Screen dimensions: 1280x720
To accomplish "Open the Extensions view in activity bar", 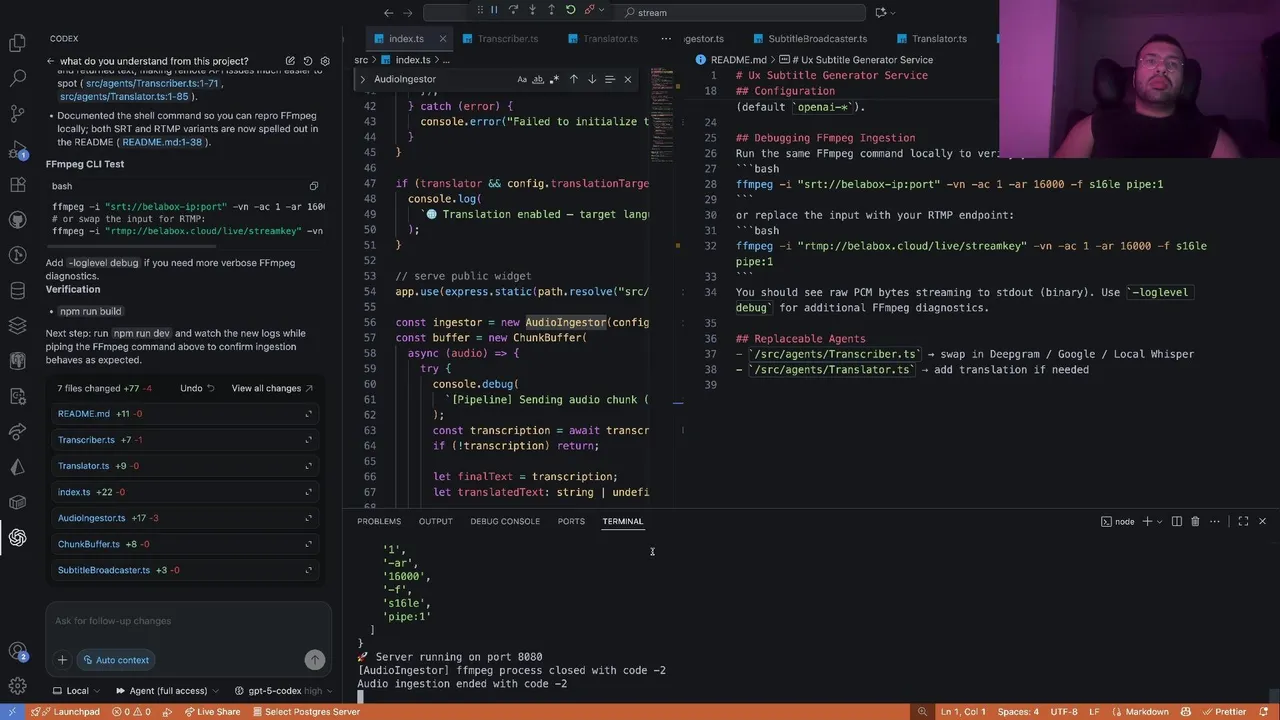I will 17,185.
